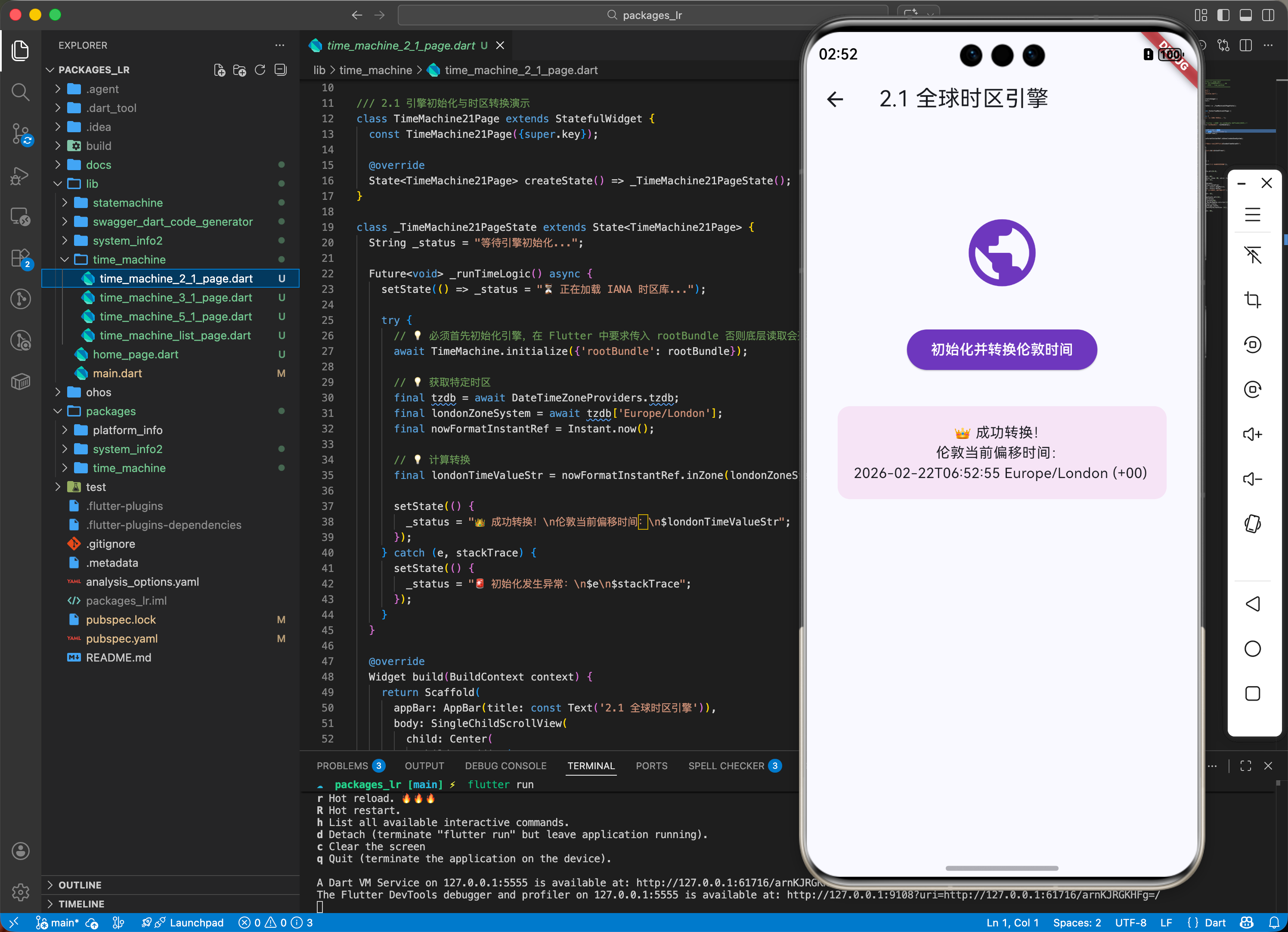This screenshot has width=1288, height=932.
Task: Open the PROBLEMS tab
Action: pyautogui.click(x=342, y=766)
